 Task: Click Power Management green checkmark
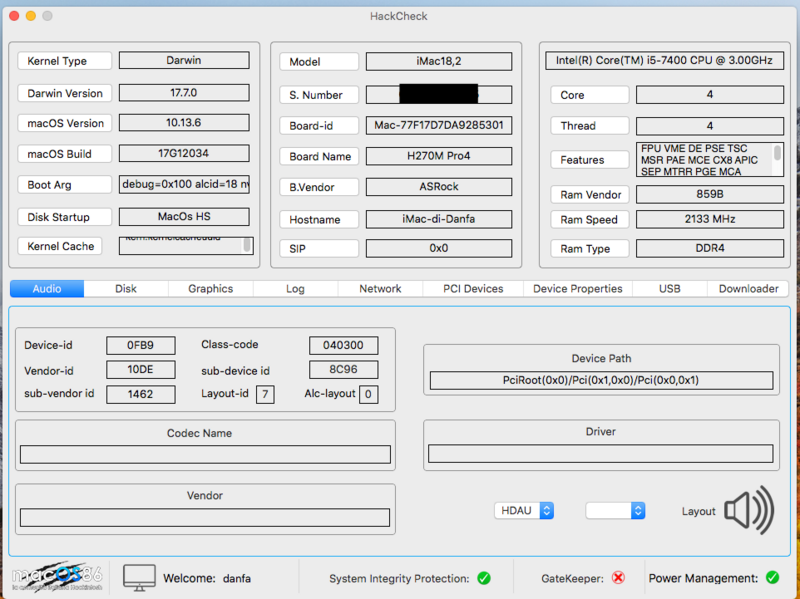point(772,578)
